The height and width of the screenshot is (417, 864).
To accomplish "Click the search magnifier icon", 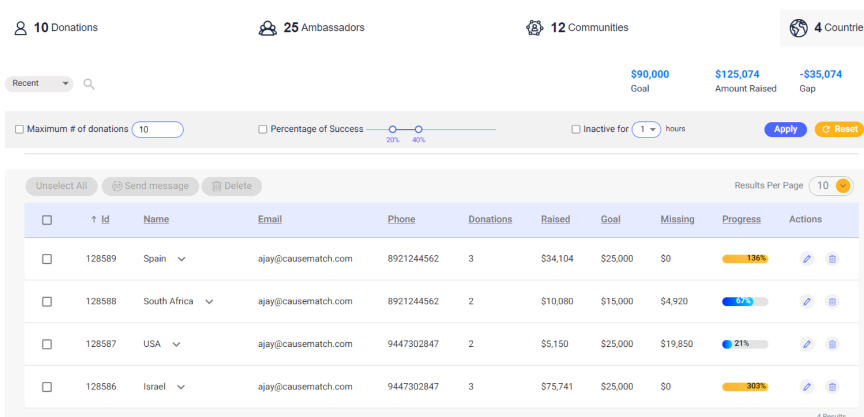I will [x=89, y=84].
